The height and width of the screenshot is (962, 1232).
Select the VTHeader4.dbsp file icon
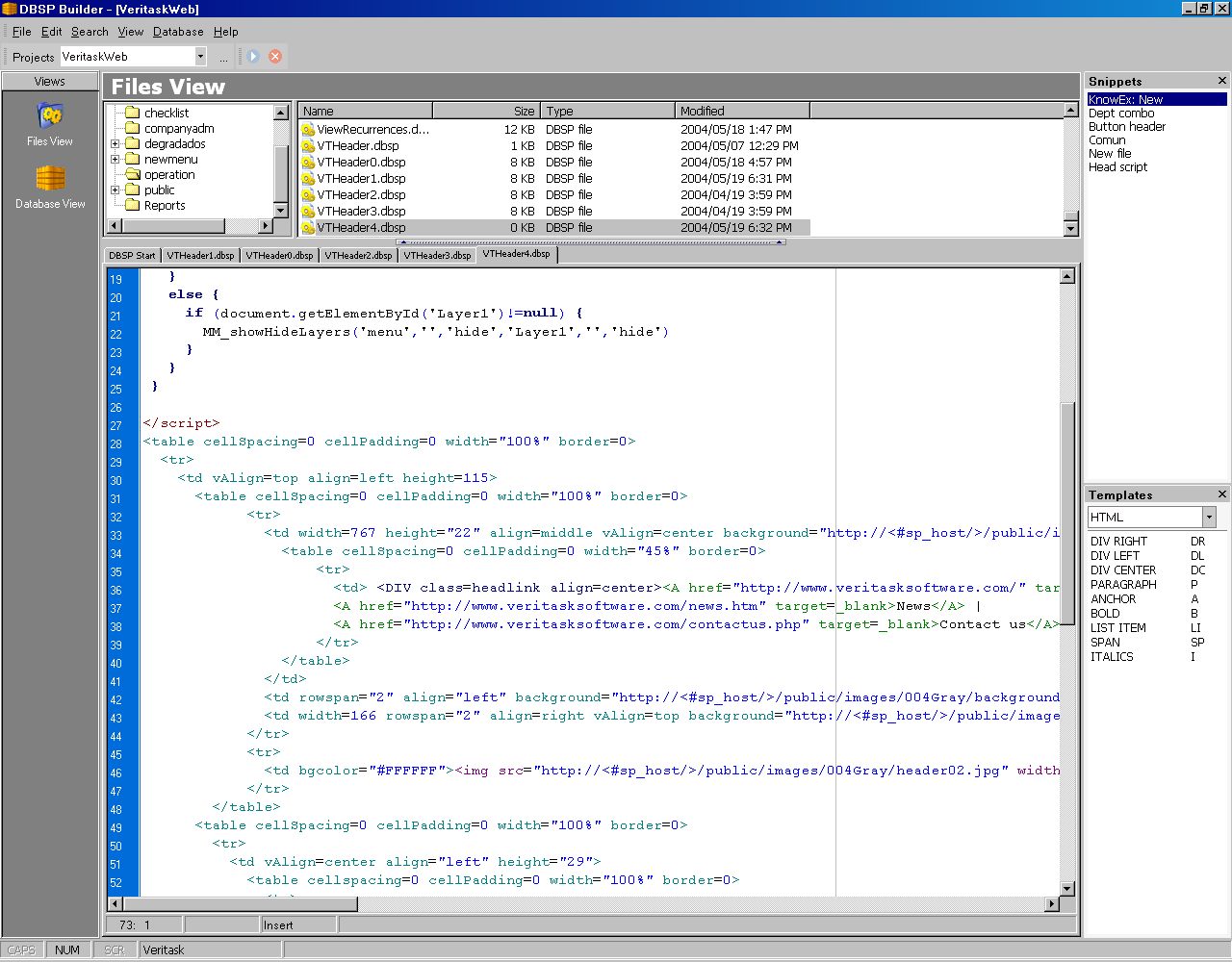pos(308,228)
